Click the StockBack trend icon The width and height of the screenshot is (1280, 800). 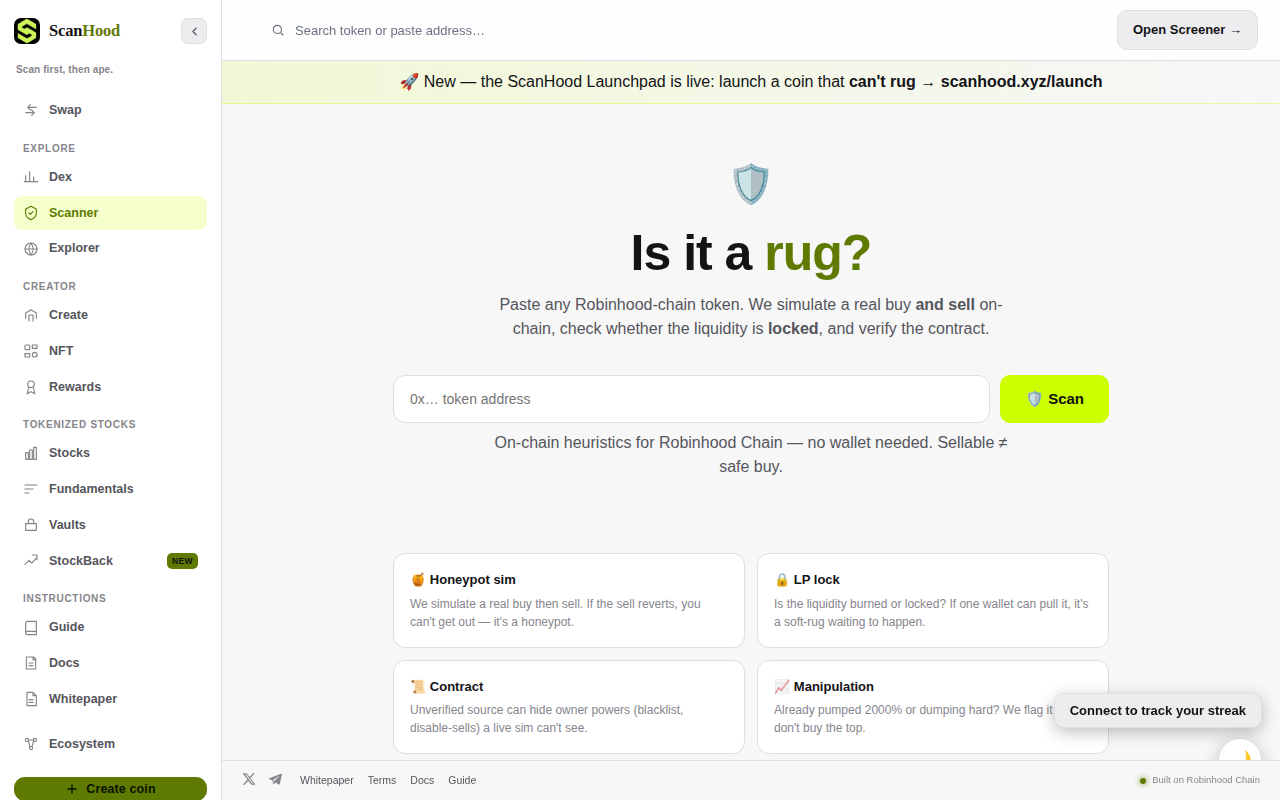(31, 561)
